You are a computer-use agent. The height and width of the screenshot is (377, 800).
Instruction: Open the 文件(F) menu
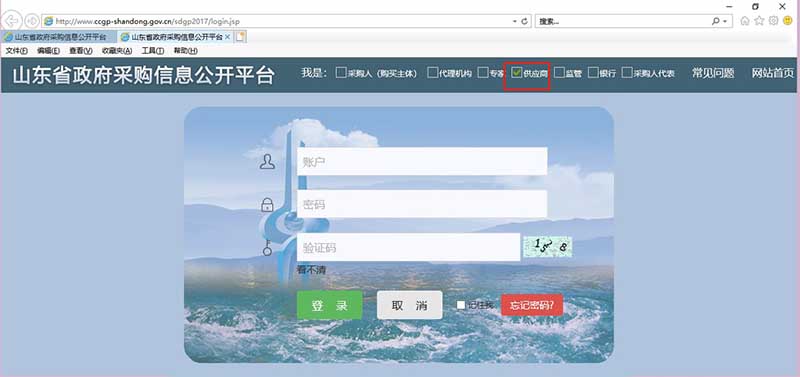coord(16,51)
